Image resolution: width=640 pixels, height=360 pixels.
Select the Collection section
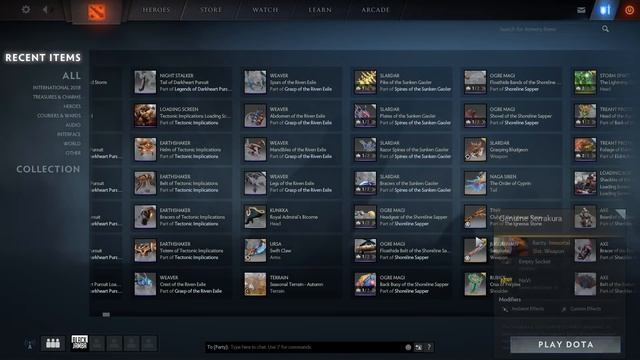point(48,169)
